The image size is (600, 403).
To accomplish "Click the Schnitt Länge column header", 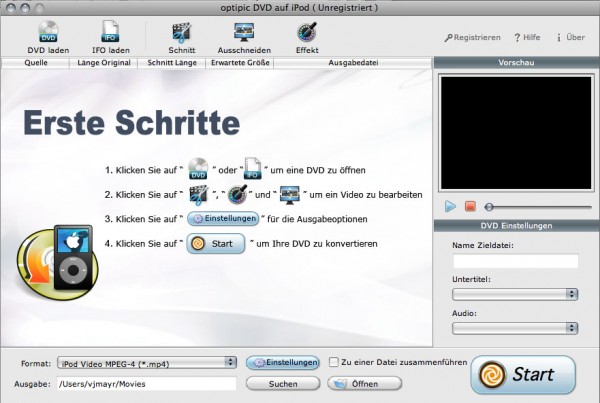I will point(172,63).
